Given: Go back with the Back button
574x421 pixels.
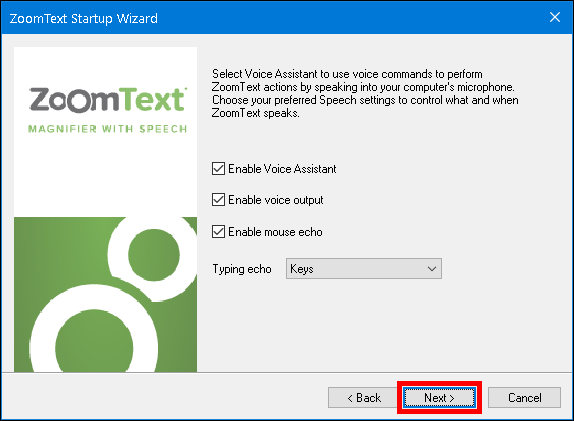Looking at the screenshot, I should pyautogui.click(x=364, y=398).
